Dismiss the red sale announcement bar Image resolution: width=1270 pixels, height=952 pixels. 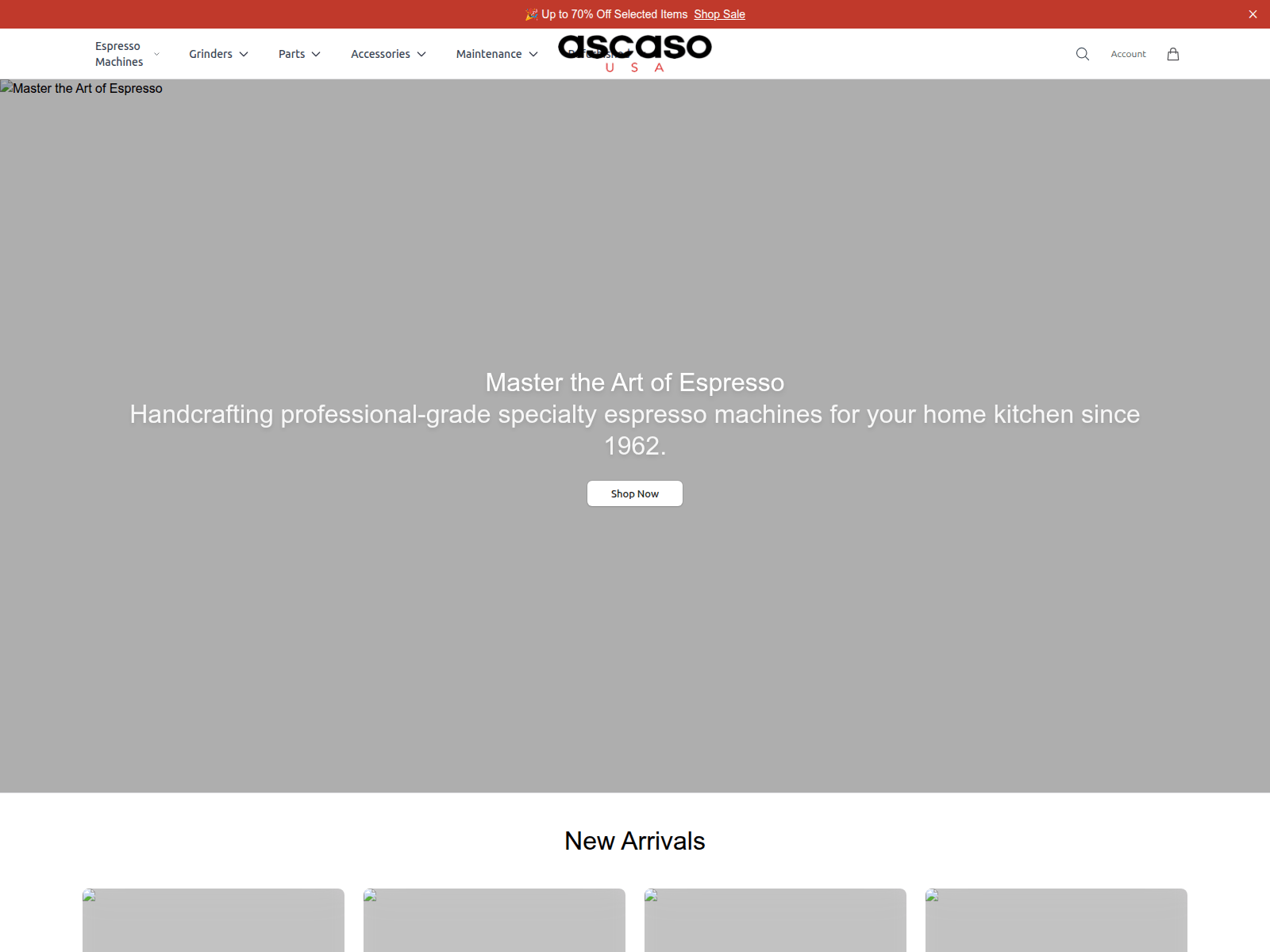pos(1253,14)
